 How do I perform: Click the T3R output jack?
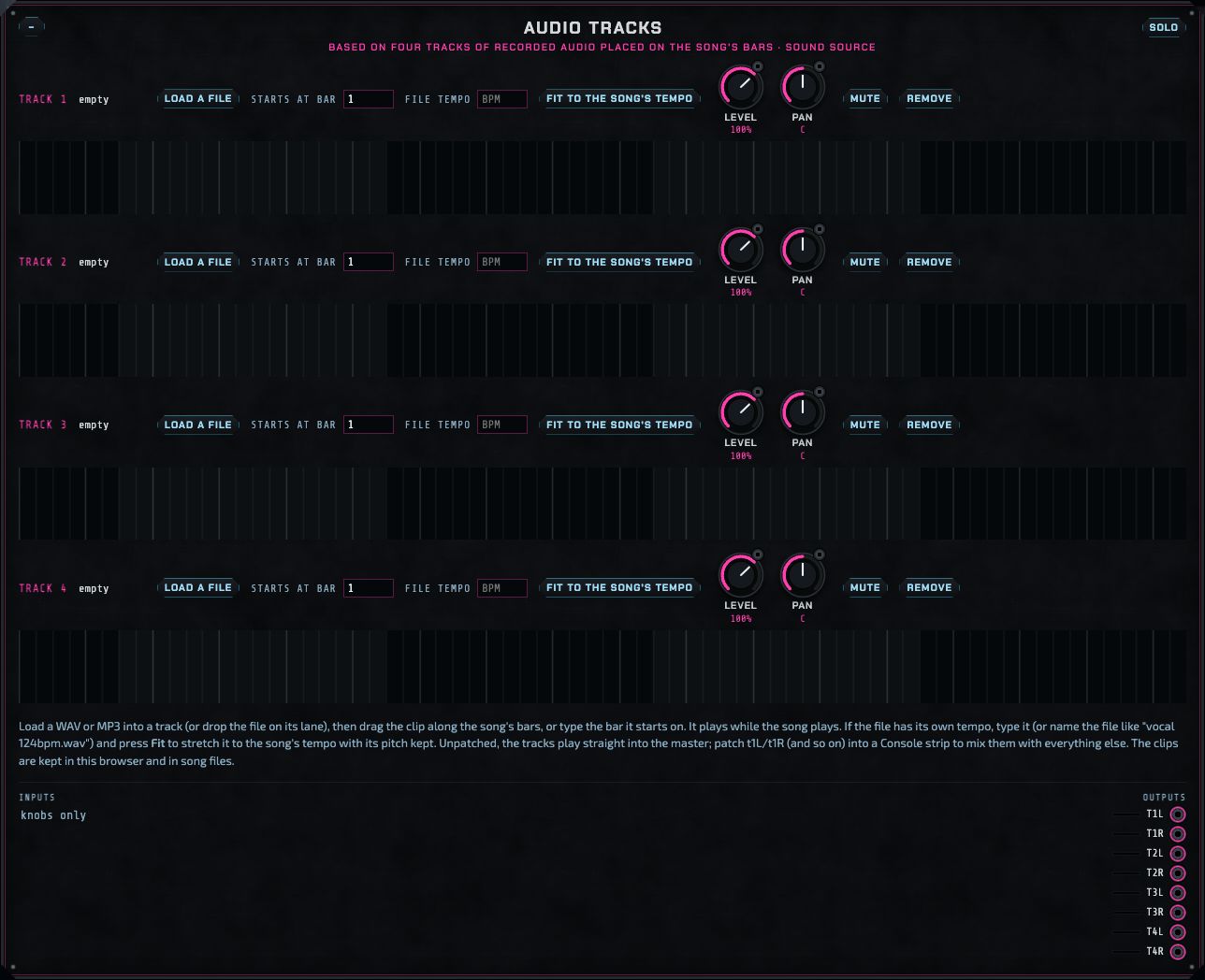pos(1178,913)
